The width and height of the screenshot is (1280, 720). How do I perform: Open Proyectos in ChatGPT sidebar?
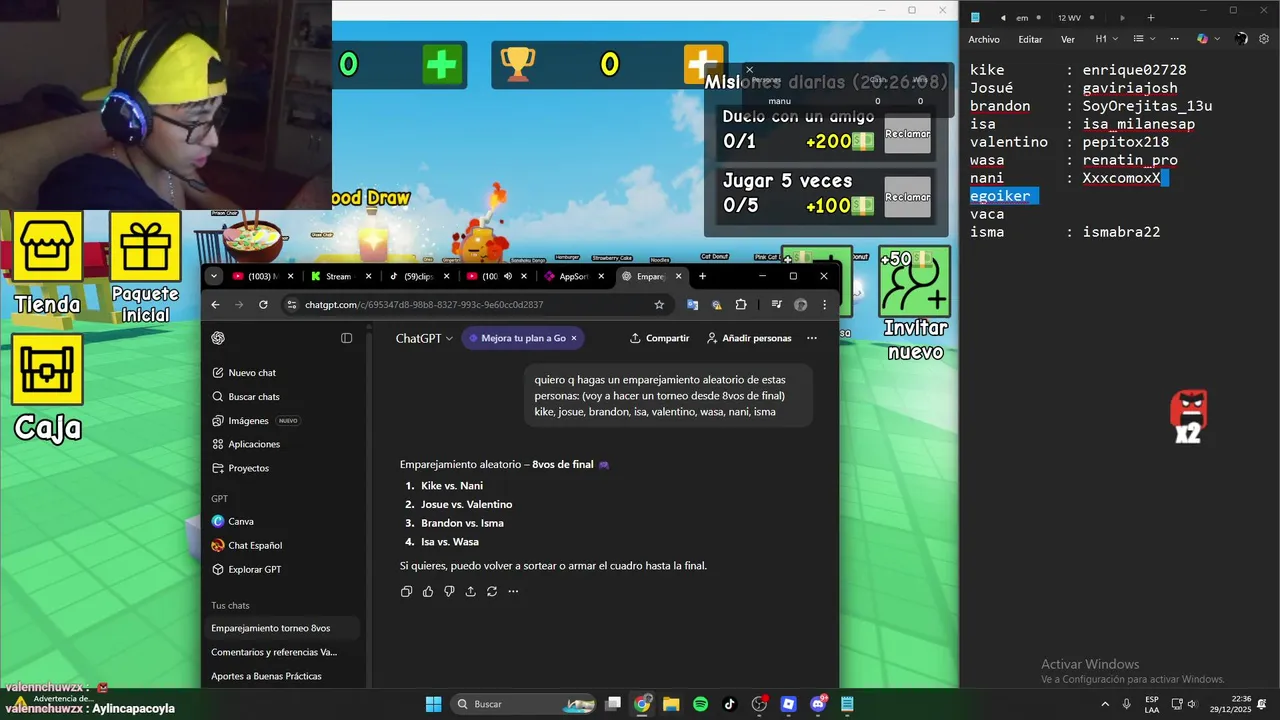coord(248,468)
